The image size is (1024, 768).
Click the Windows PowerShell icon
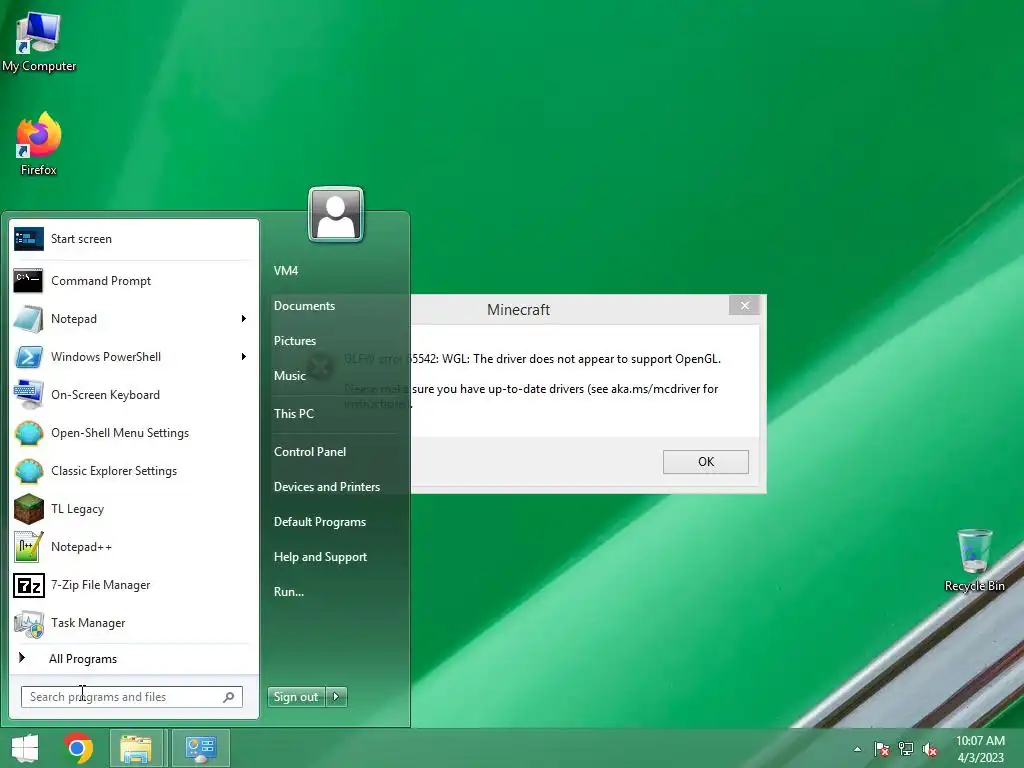click(28, 357)
